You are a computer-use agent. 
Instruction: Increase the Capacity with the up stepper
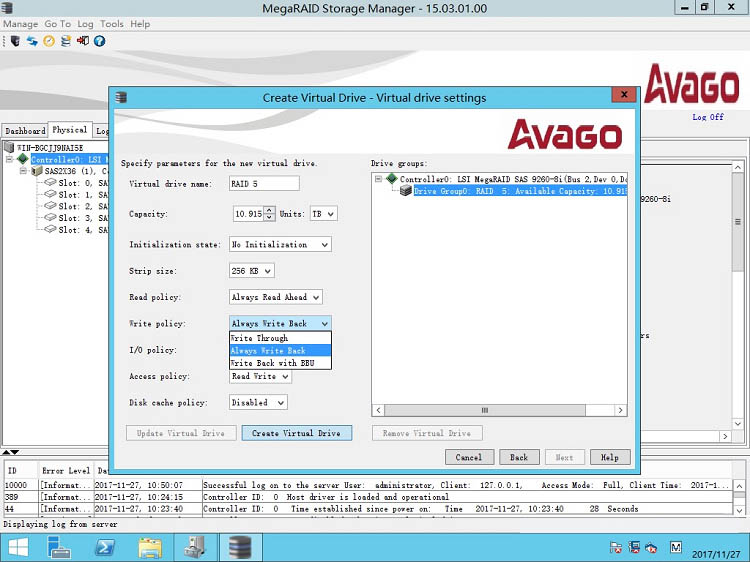[x=269, y=210]
